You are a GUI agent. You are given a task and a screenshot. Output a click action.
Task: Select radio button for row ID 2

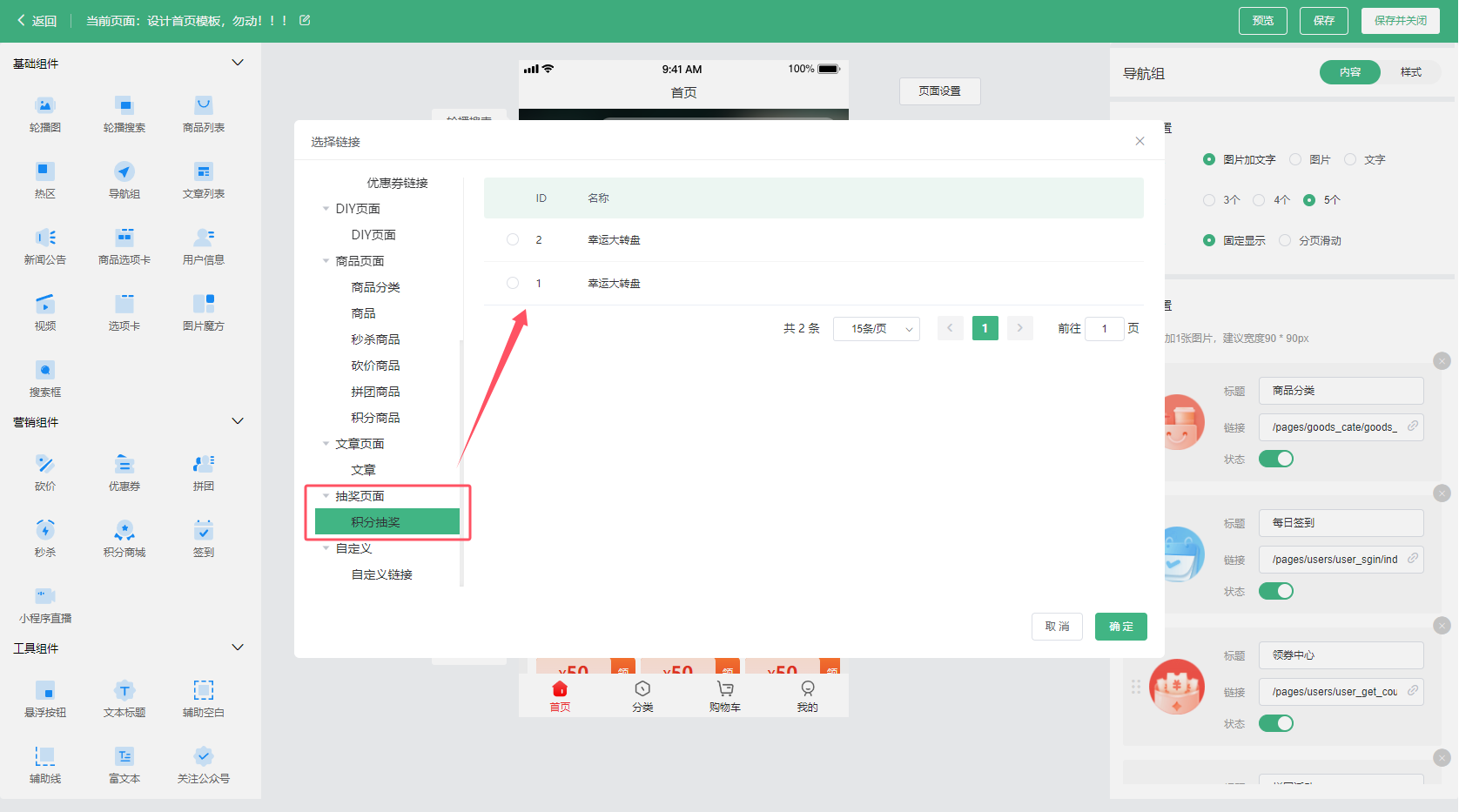pos(513,239)
